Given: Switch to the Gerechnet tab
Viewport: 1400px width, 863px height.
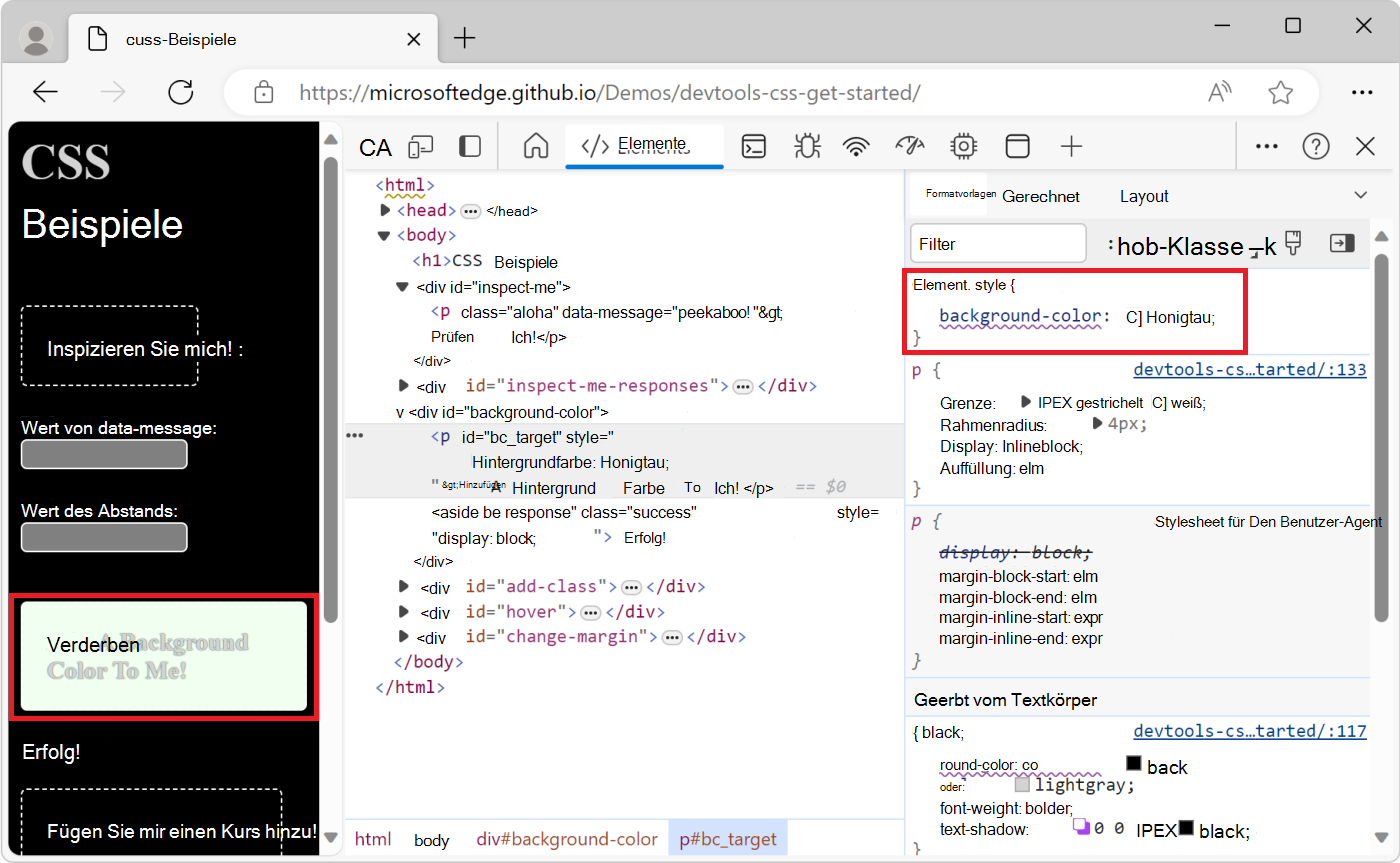Looking at the screenshot, I should tap(1040, 196).
